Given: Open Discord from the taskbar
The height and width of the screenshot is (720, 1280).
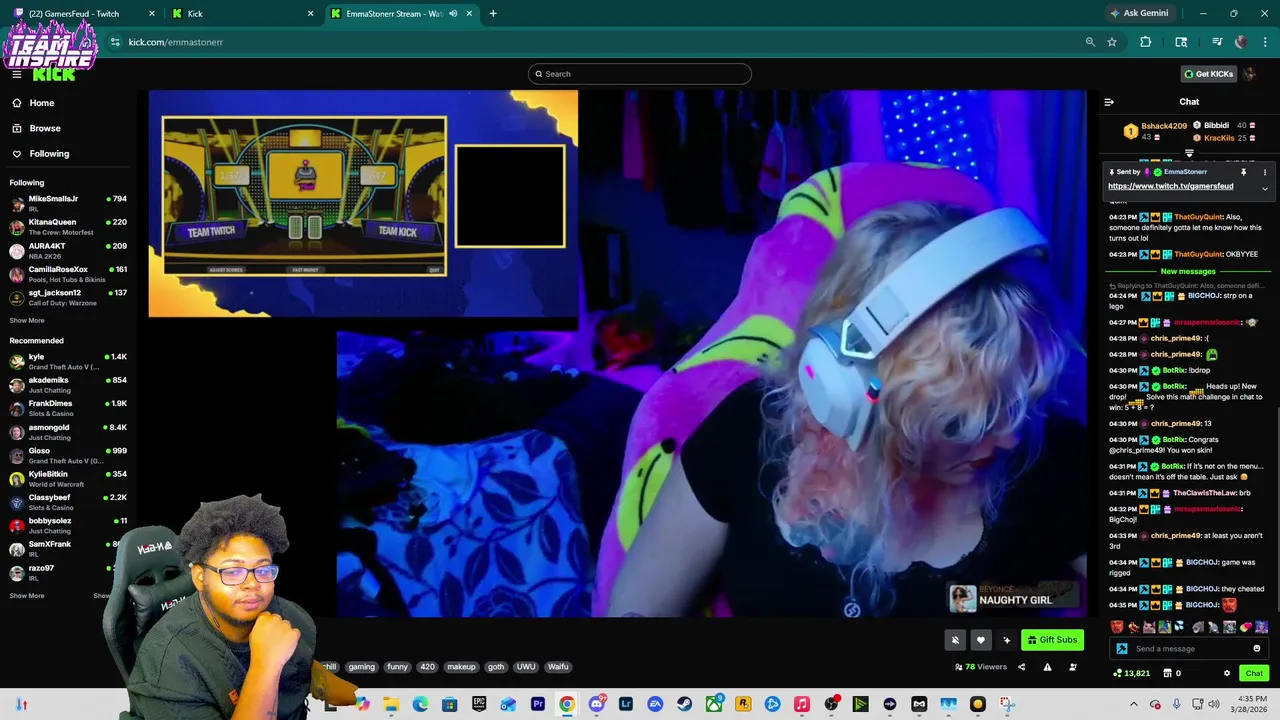Looking at the screenshot, I should click(597, 704).
